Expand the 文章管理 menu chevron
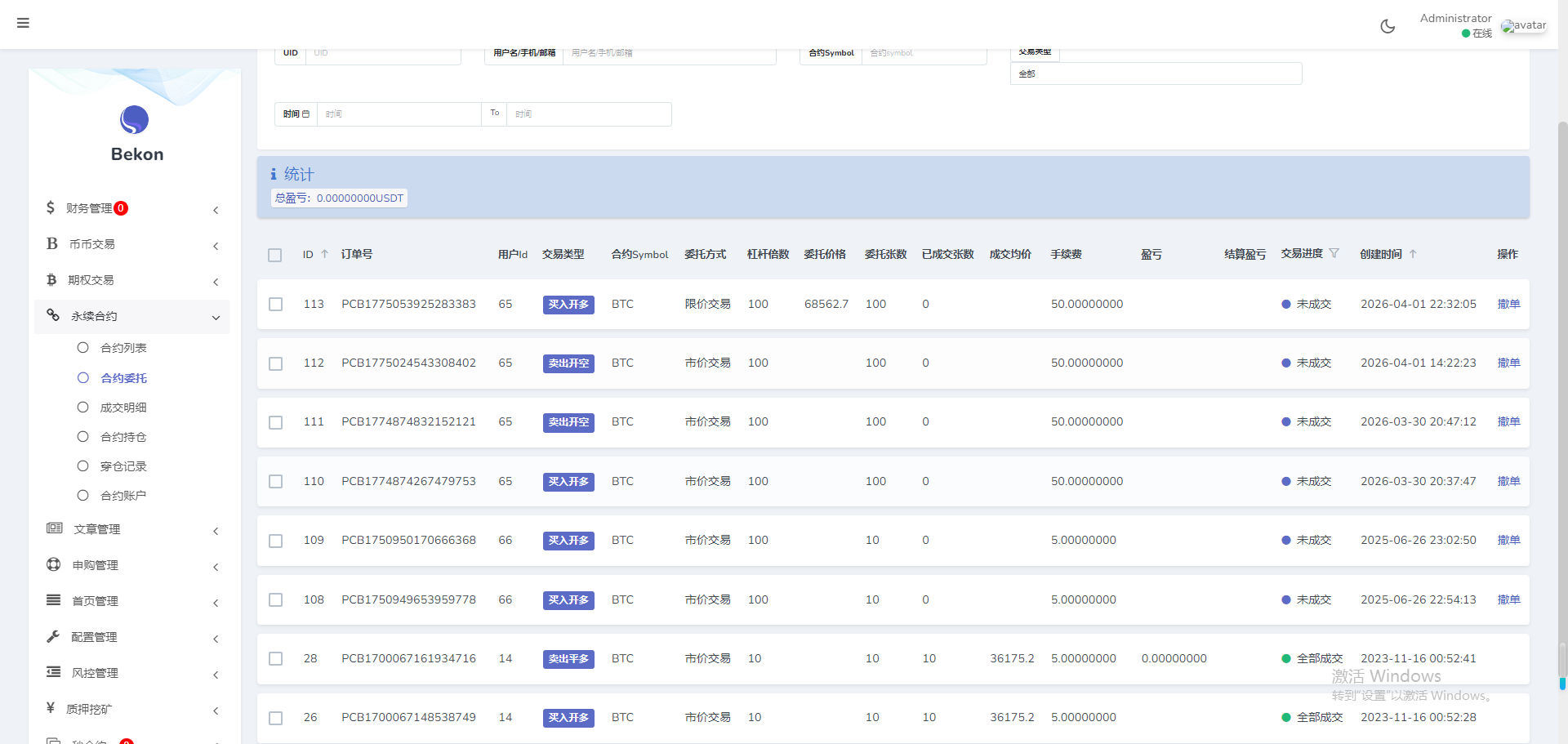The image size is (1568, 744). [216, 531]
